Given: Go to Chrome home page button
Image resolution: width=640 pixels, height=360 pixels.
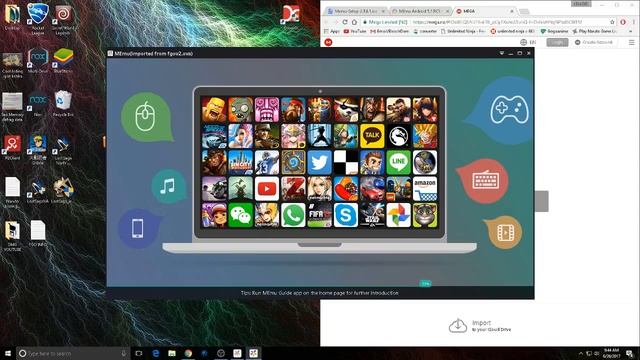Looking at the screenshot, I should [x=354, y=22].
